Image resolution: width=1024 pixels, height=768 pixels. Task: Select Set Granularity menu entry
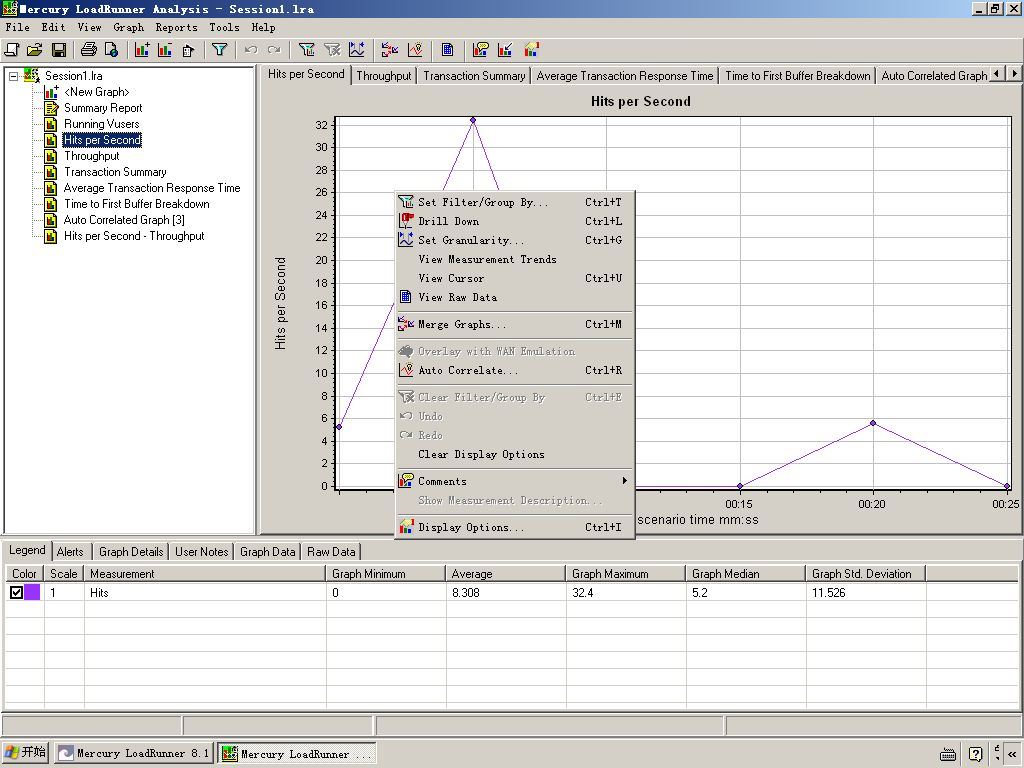pyautogui.click(x=515, y=240)
